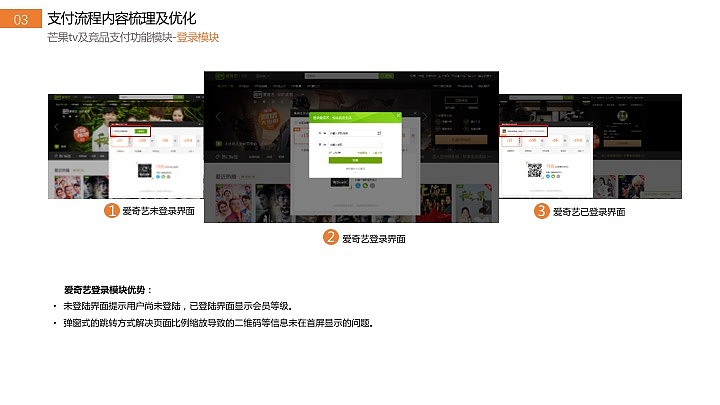Click the QR code placeholder in left screenshot
The width and height of the screenshot is (720, 405).
145,170
